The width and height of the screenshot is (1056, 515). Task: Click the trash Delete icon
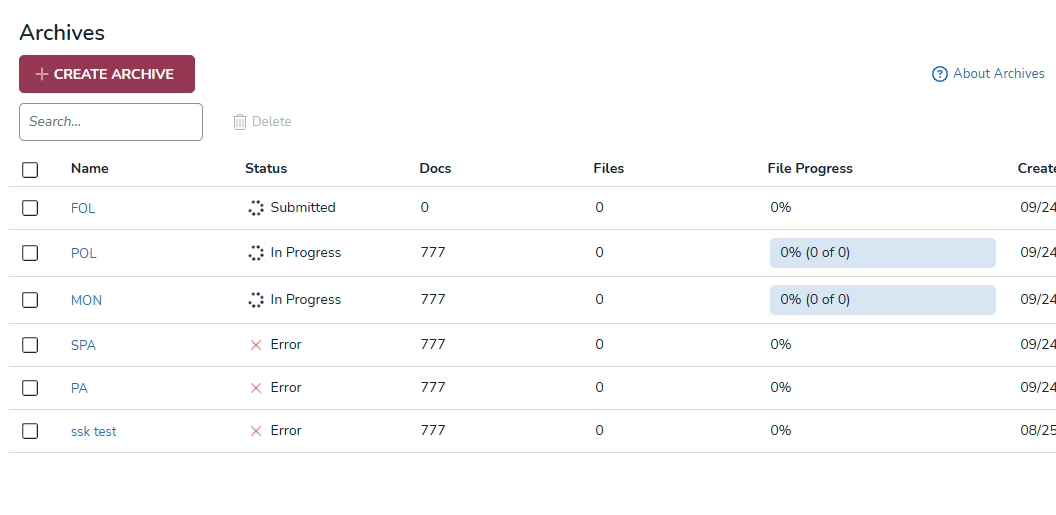tap(240, 122)
